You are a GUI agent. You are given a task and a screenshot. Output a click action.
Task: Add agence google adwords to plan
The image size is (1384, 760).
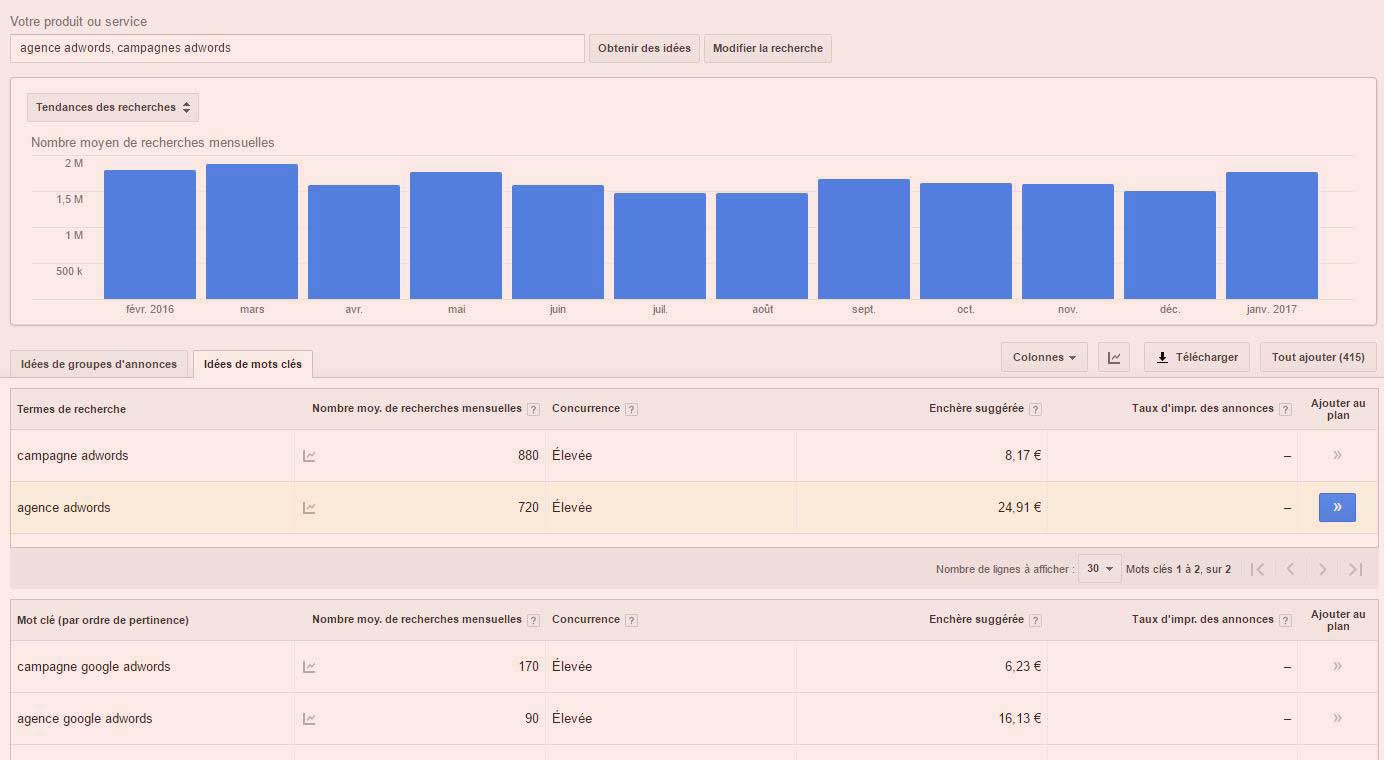click(x=1337, y=718)
